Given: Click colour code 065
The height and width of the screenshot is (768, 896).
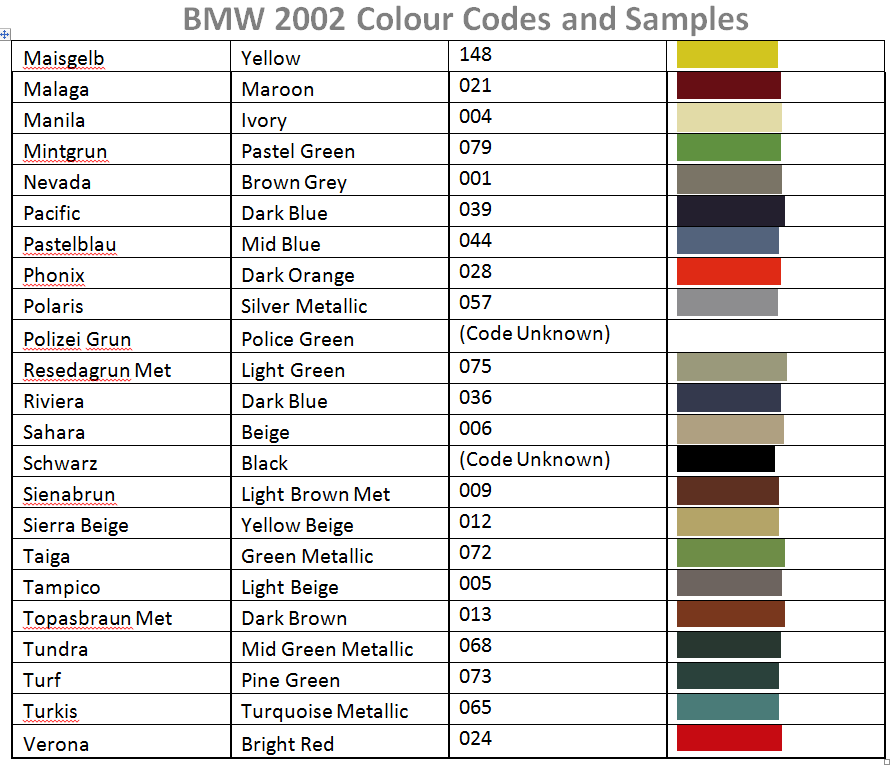Looking at the screenshot, I should [x=475, y=707].
